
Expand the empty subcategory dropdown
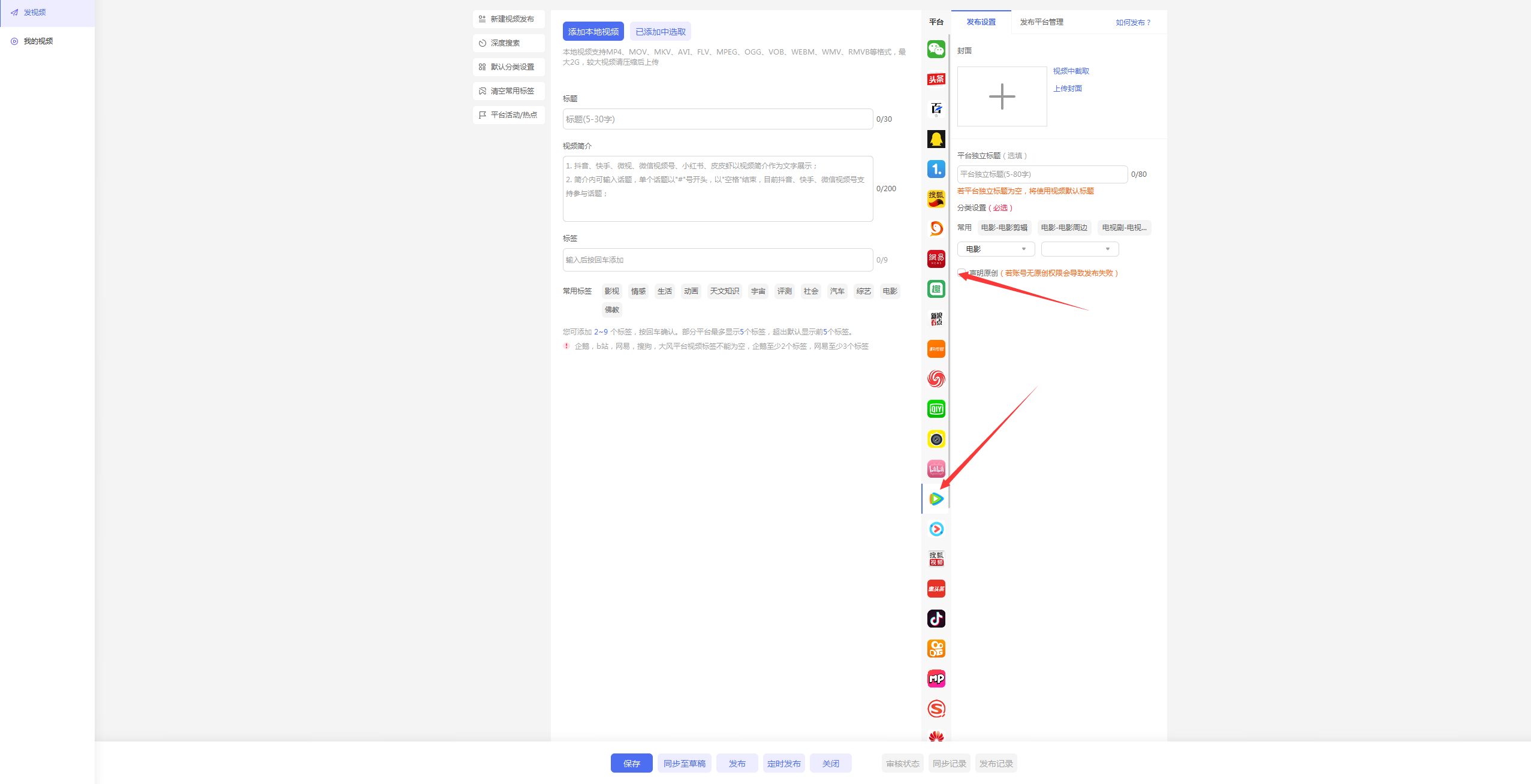pos(1080,249)
